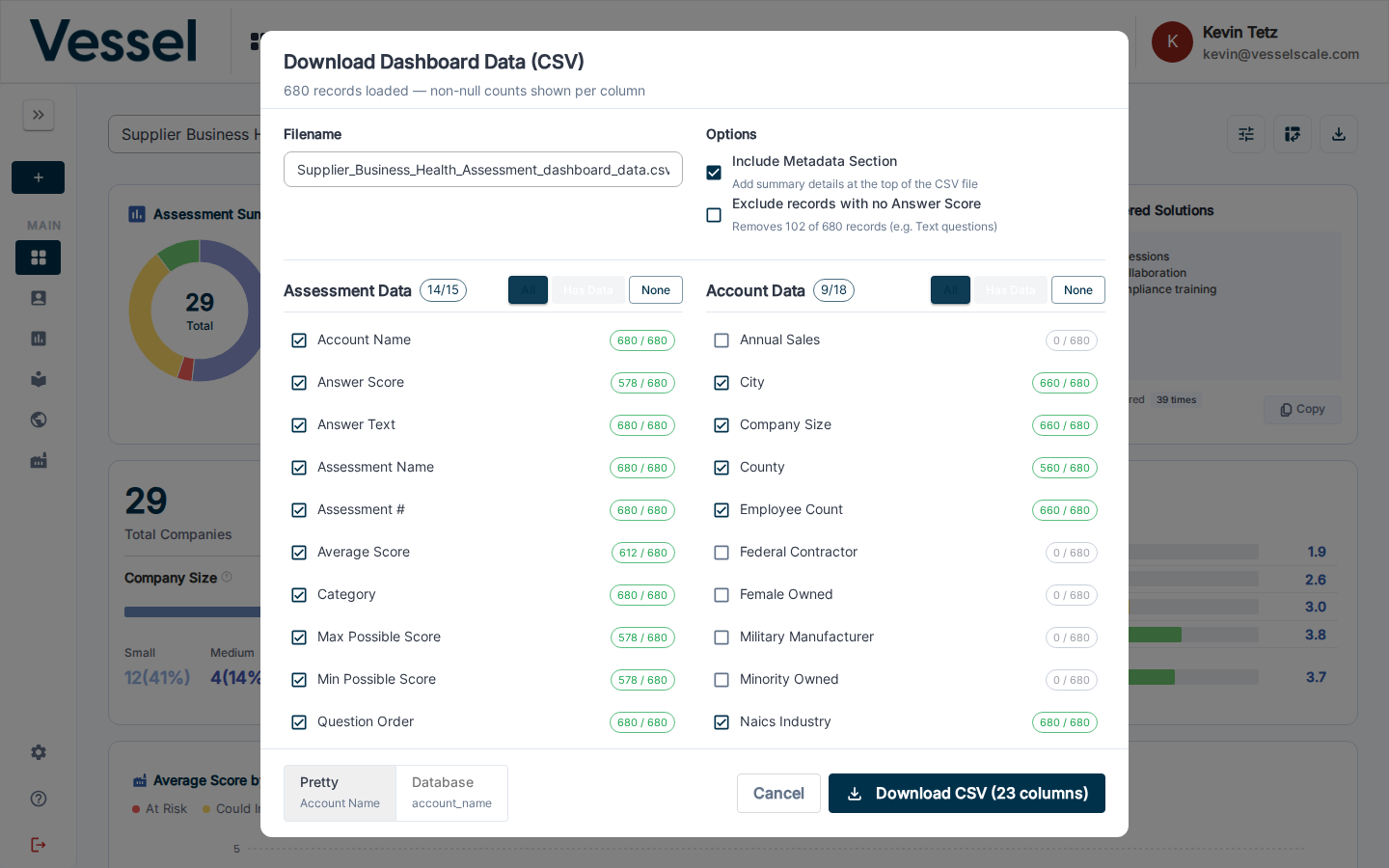This screenshot has width=1389, height=868.
Task: Check the Annual Sales column
Action: (x=722, y=340)
